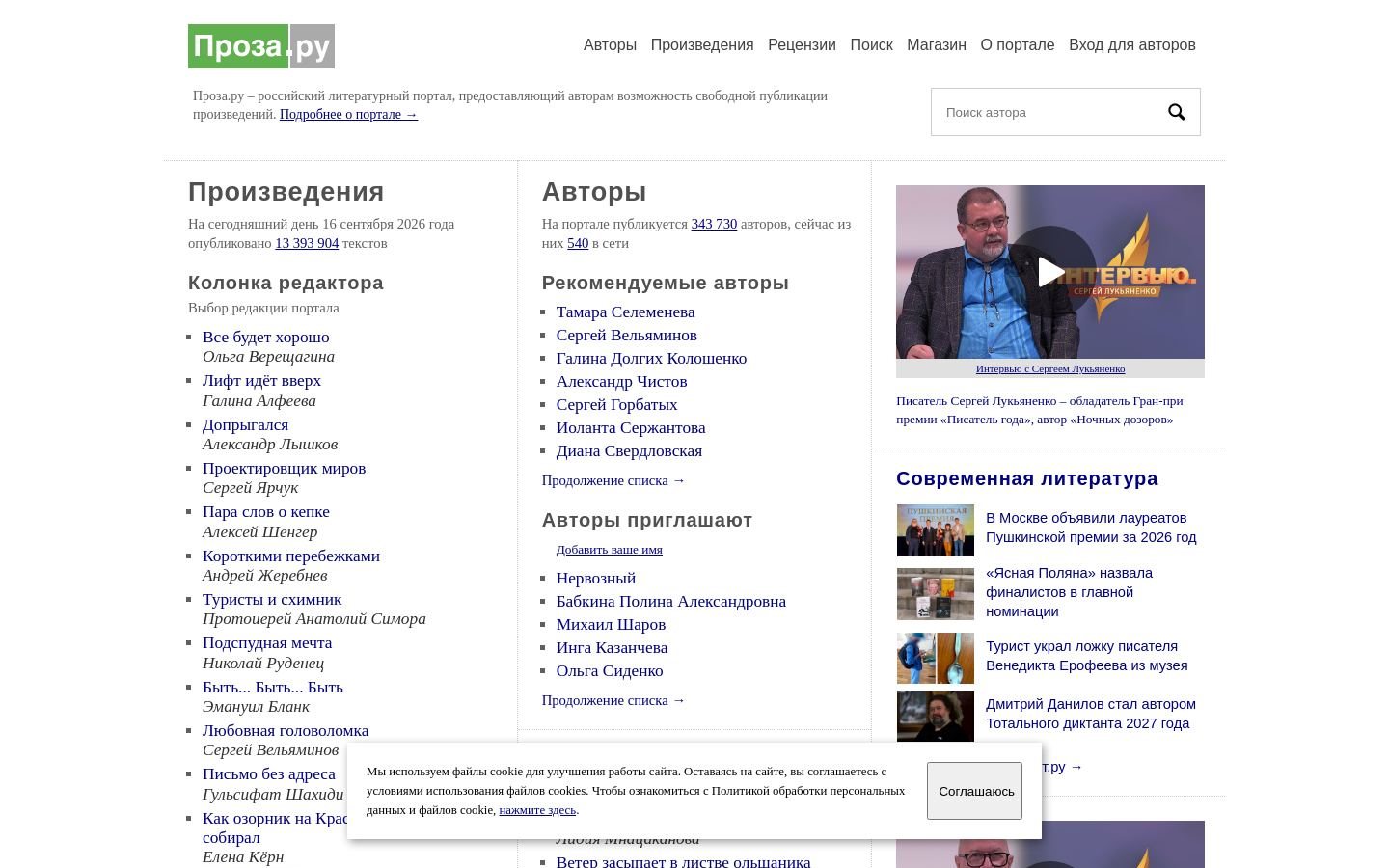
Task: Open author Нервозный
Action: pyautogui.click(x=596, y=578)
